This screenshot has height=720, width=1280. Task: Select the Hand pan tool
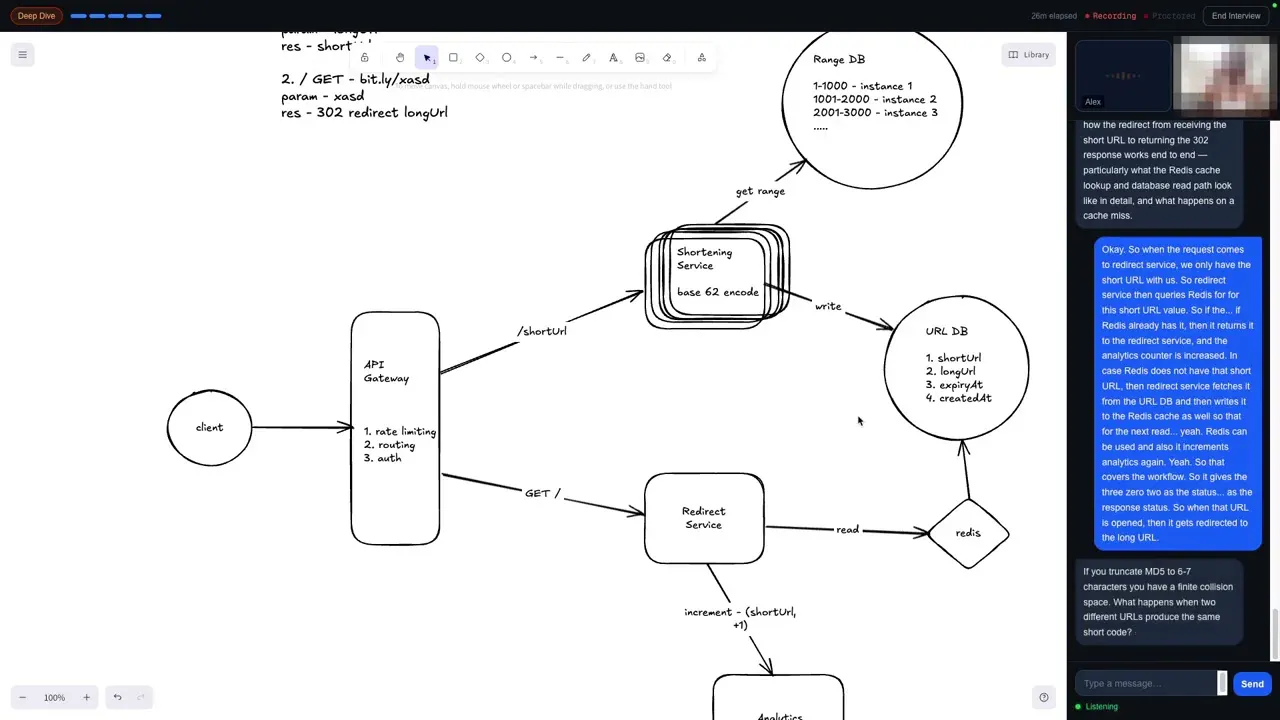(400, 58)
